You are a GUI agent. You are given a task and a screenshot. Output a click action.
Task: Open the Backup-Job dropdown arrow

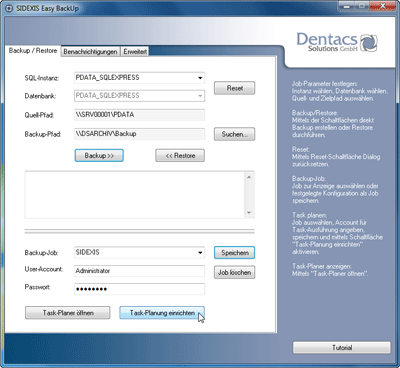click(x=200, y=253)
